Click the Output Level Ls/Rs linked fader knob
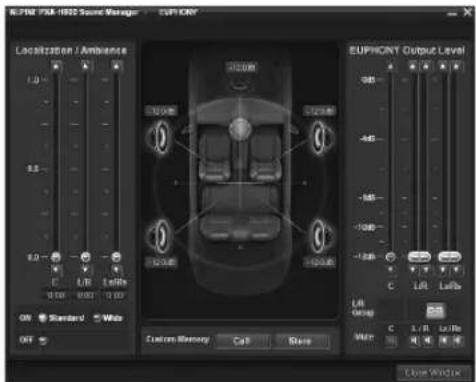This screenshot has height=382, width=476. [x=450, y=257]
